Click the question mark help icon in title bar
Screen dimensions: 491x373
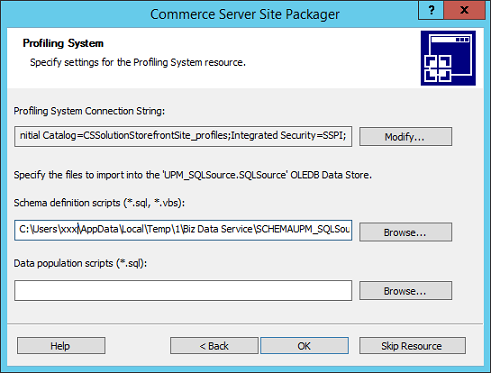coord(431,10)
